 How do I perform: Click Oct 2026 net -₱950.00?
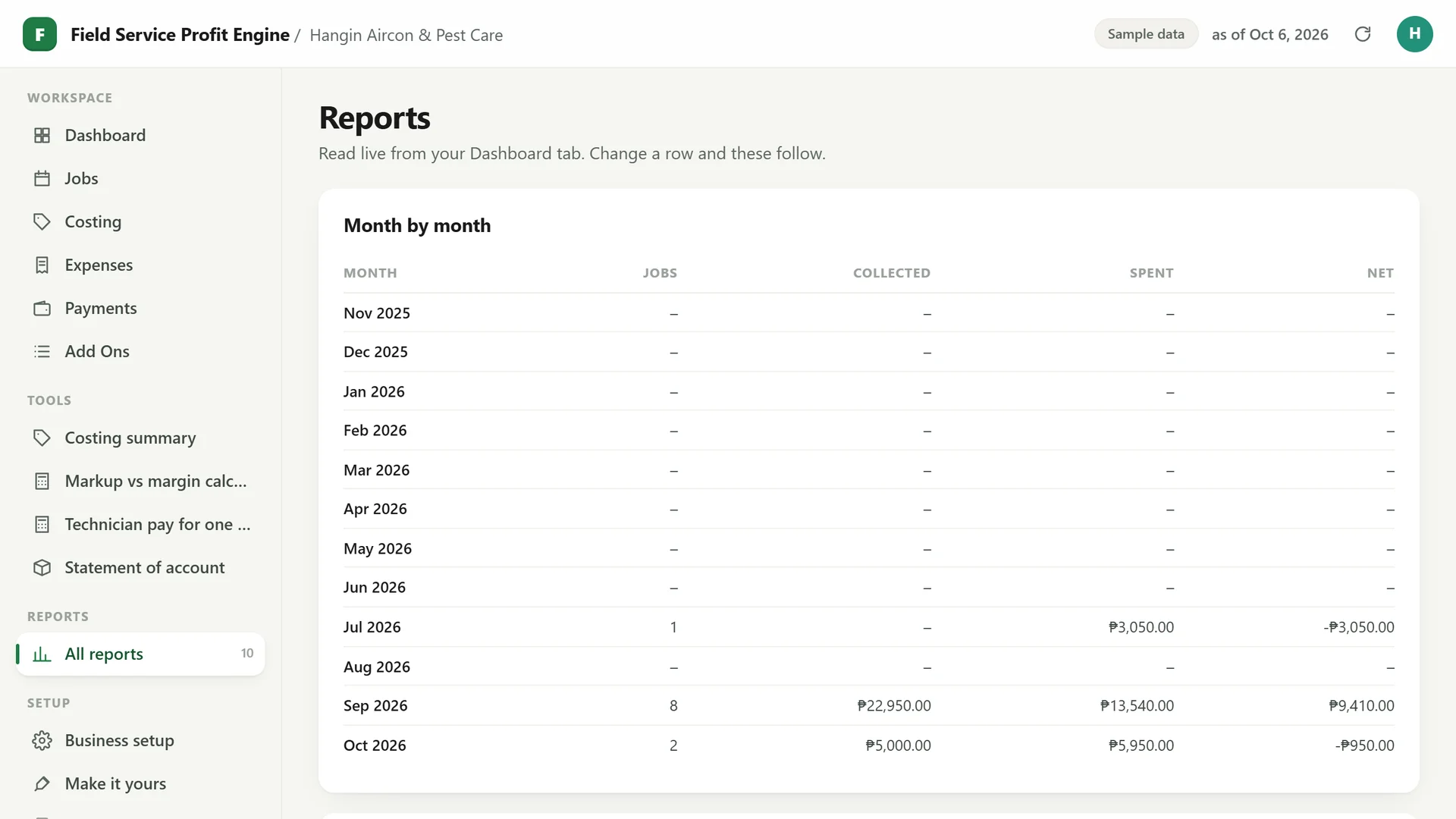[1365, 745]
